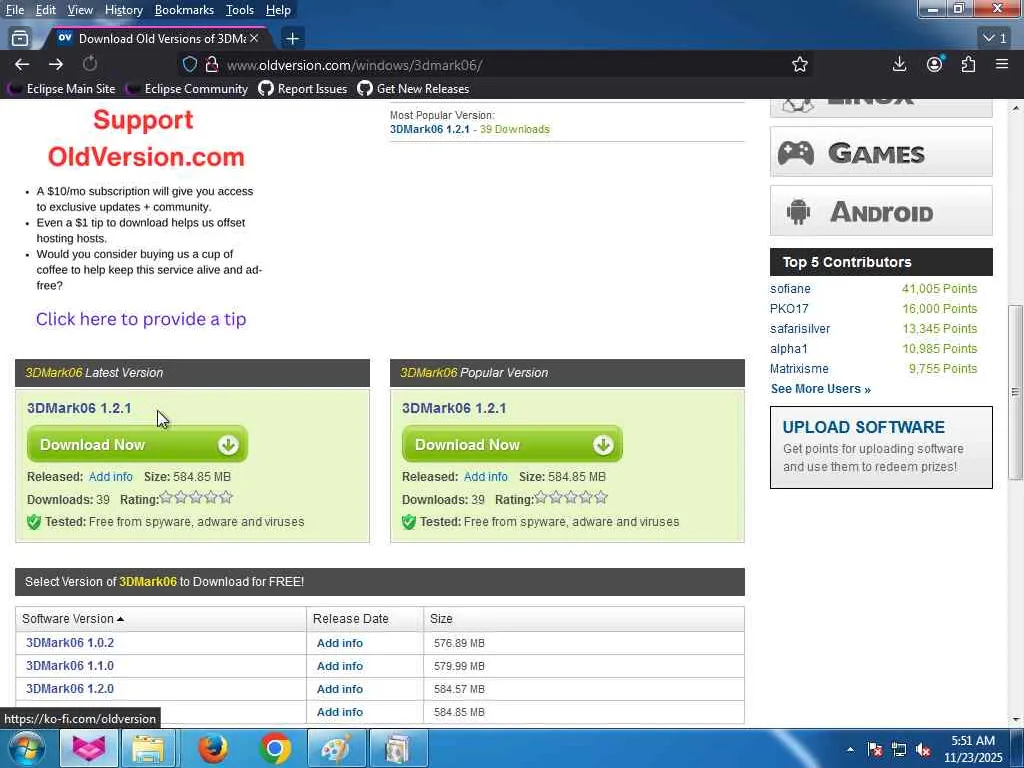Bookmark this page with the star

coord(799,64)
